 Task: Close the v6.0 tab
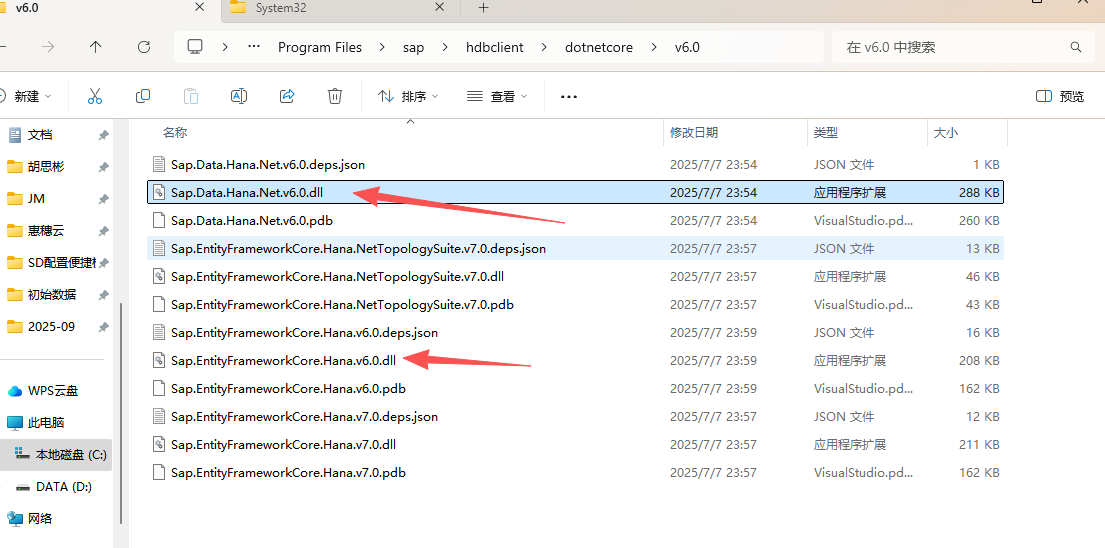(x=199, y=7)
